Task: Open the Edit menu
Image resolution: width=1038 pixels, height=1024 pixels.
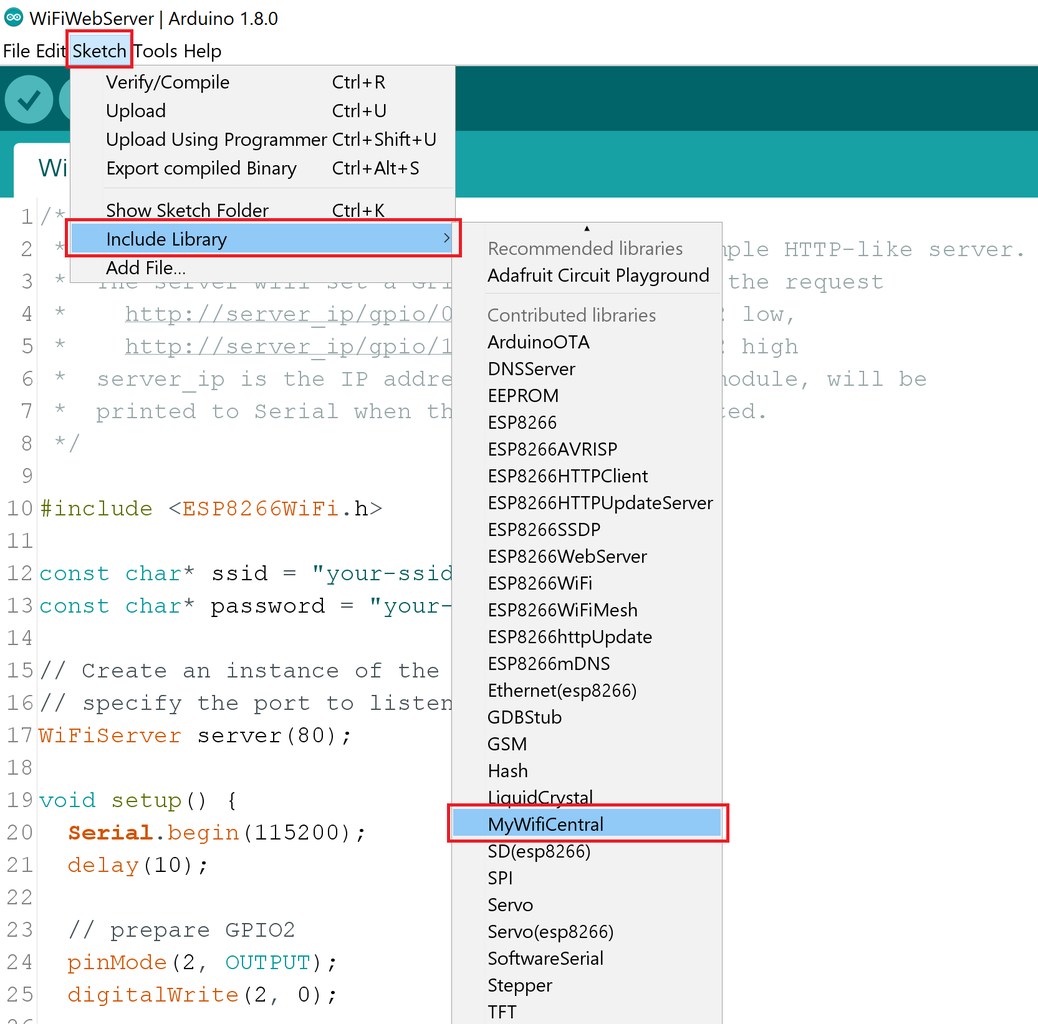Action: pyautogui.click(x=50, y=51)
